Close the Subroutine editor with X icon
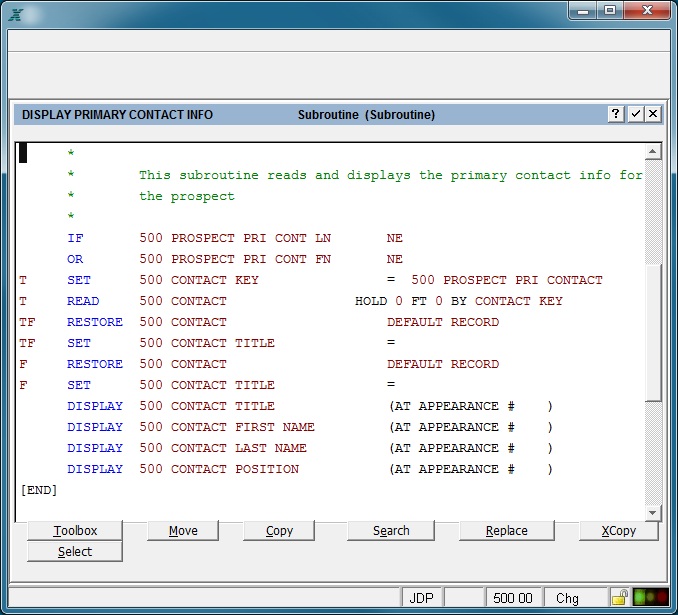Screen dimensions: 678x615 click(x=653, y=114)
